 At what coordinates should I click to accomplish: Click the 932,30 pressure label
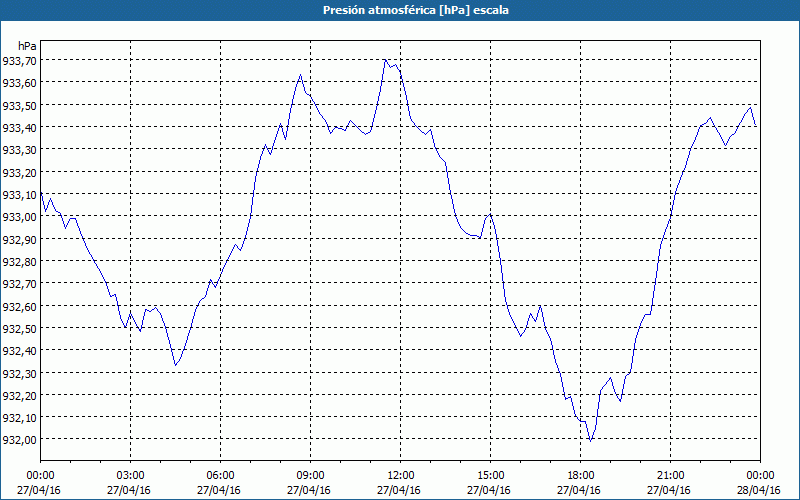[19, 372]
